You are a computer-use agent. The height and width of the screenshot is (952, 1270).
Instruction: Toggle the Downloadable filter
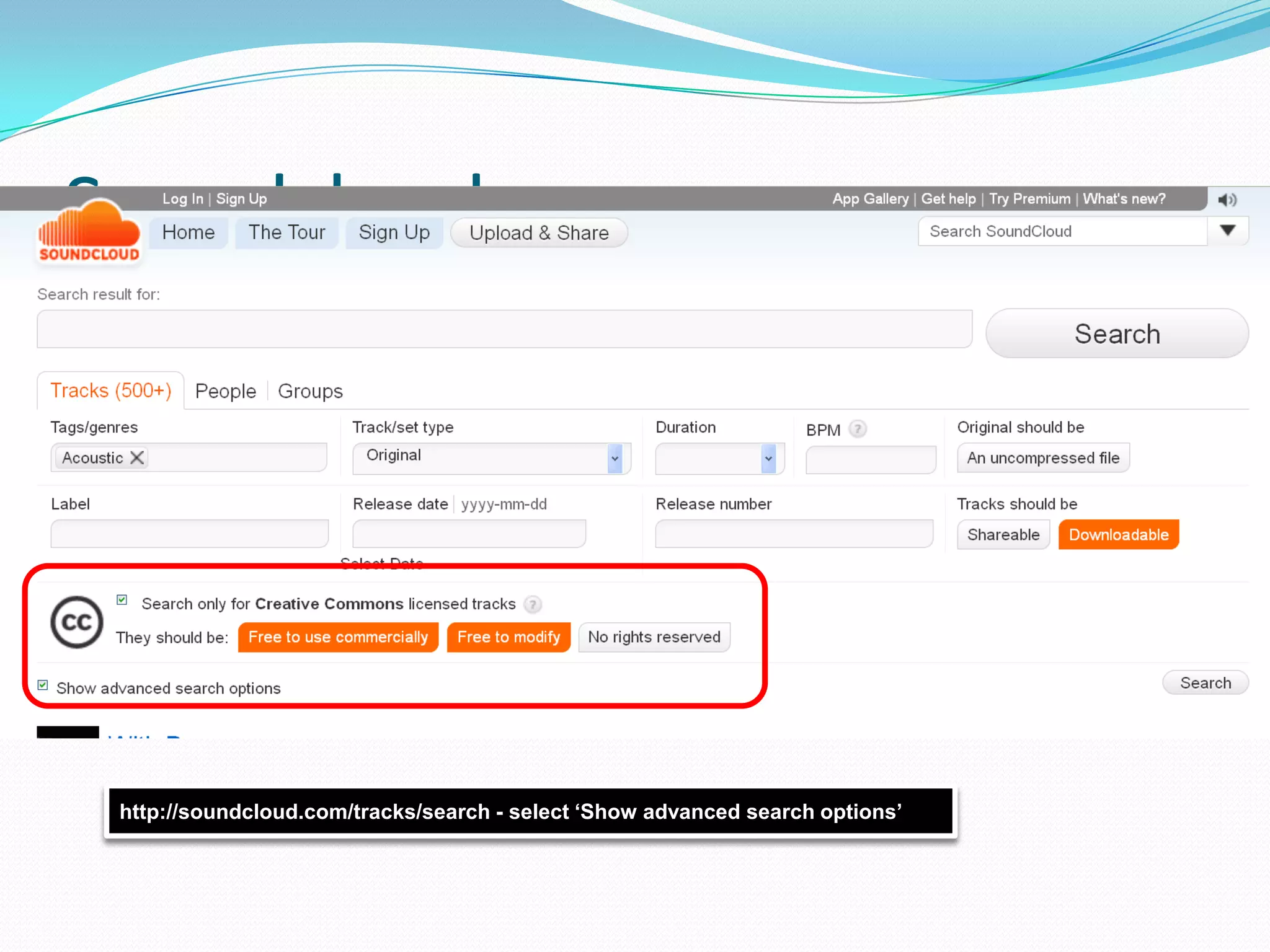click(1119, 534)
